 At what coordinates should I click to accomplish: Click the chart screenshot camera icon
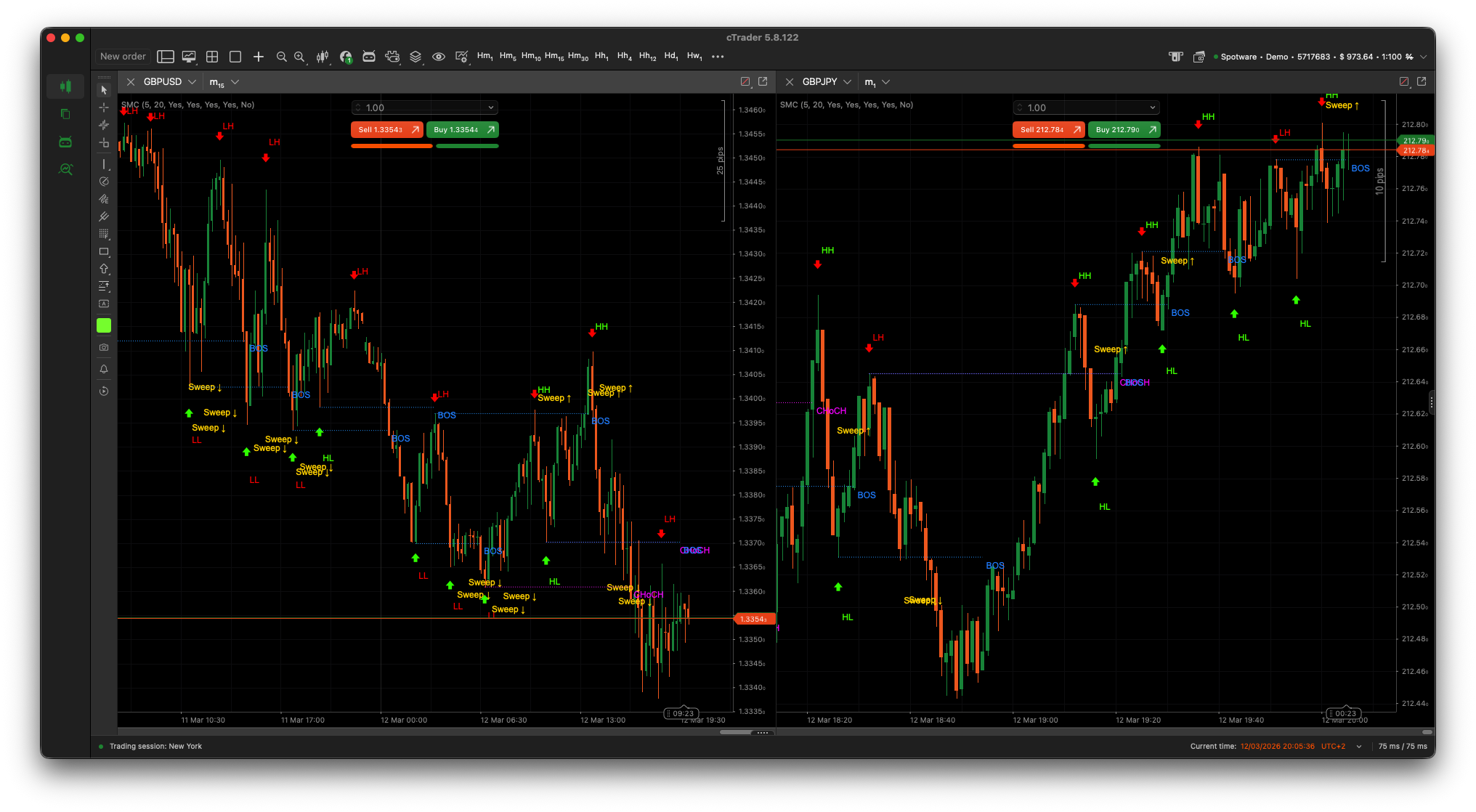(104, 347)
